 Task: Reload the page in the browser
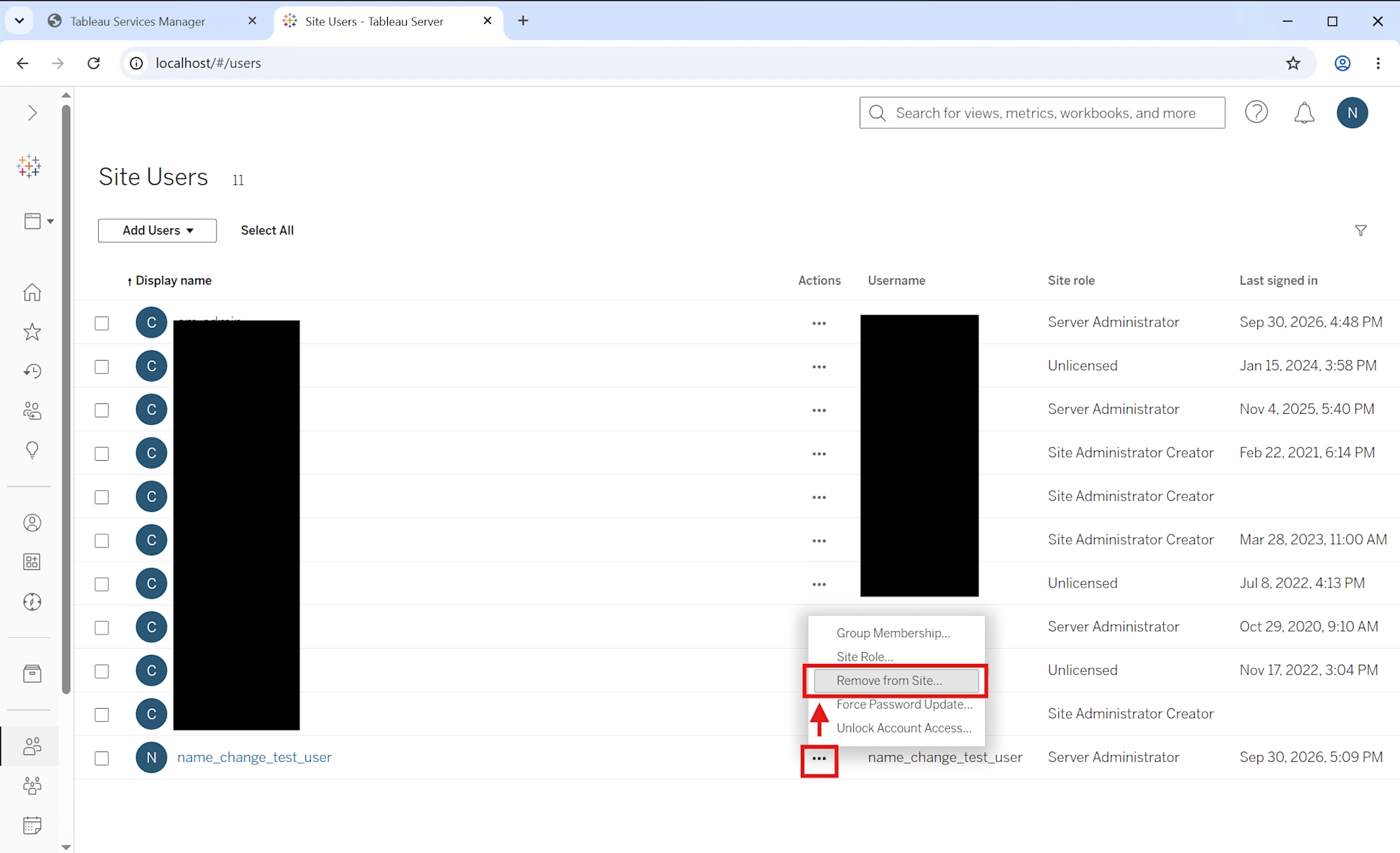point(94,63)
